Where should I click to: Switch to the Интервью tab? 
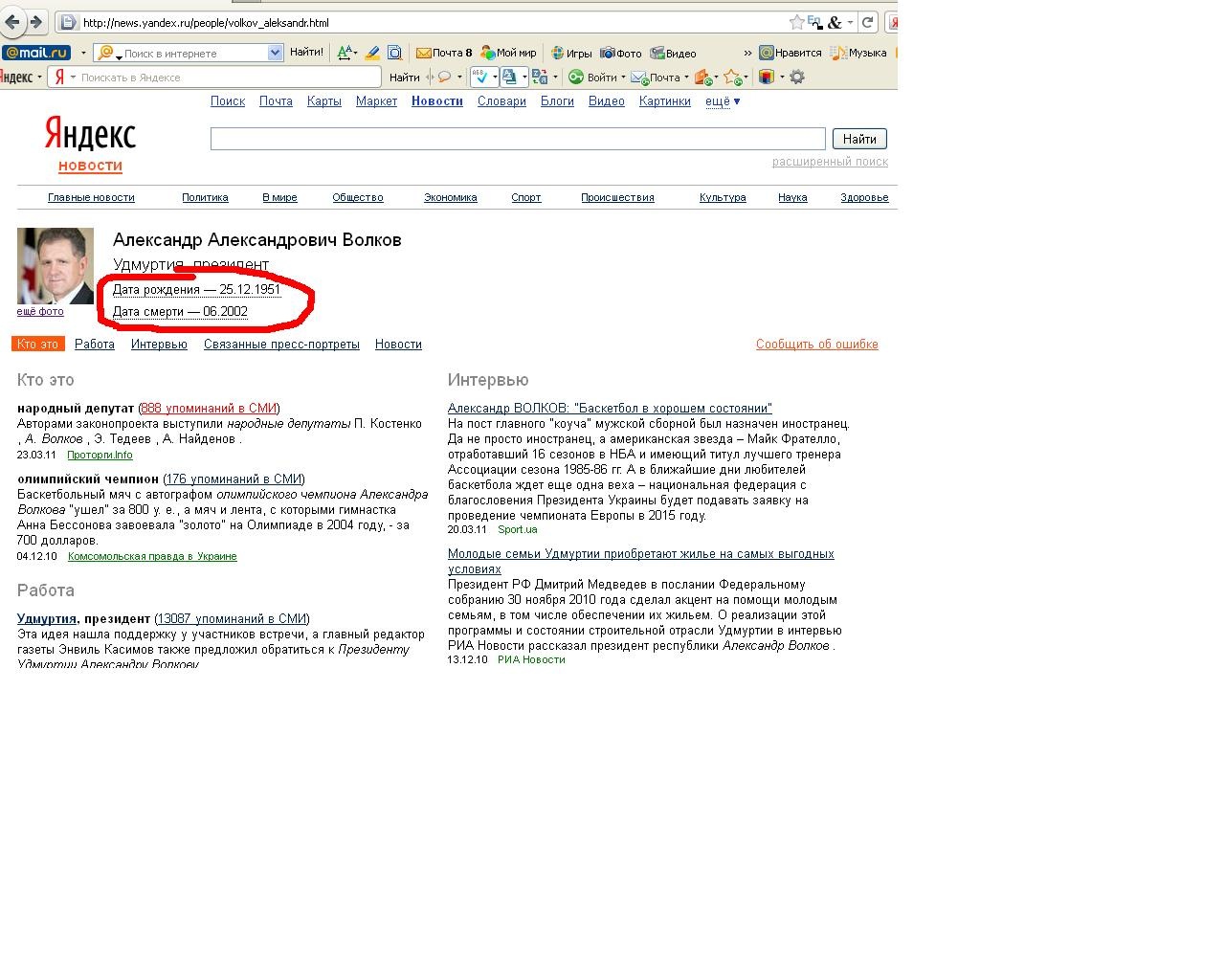point(159,344)
